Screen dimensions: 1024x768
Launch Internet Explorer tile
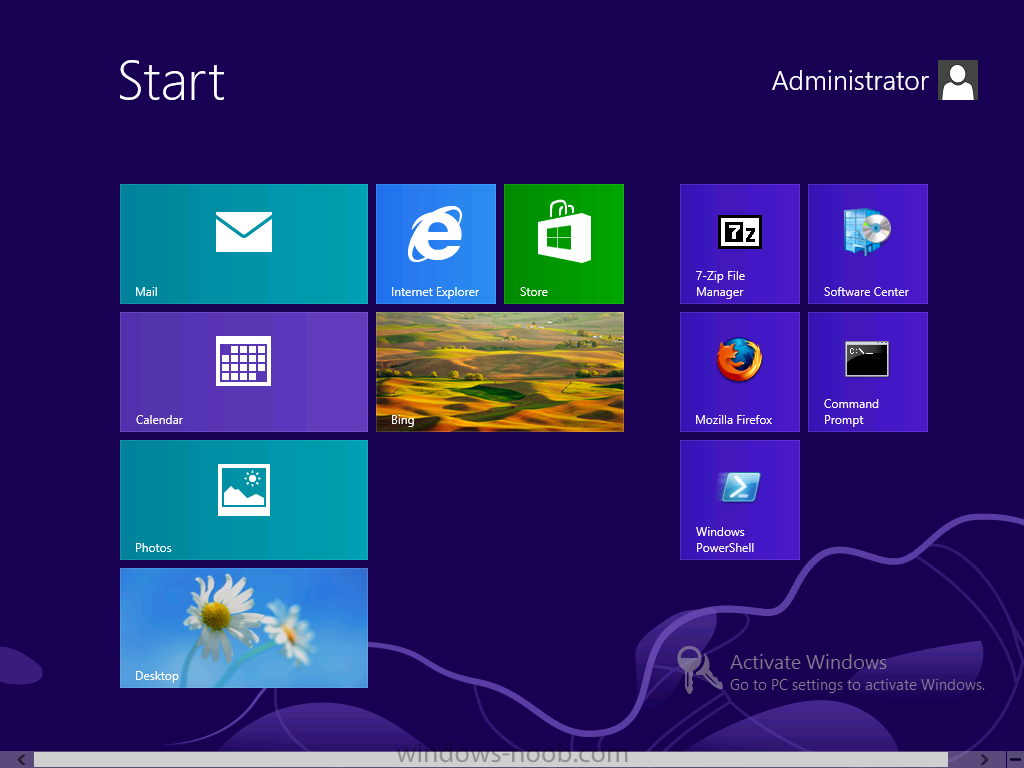tap(436, 244)
